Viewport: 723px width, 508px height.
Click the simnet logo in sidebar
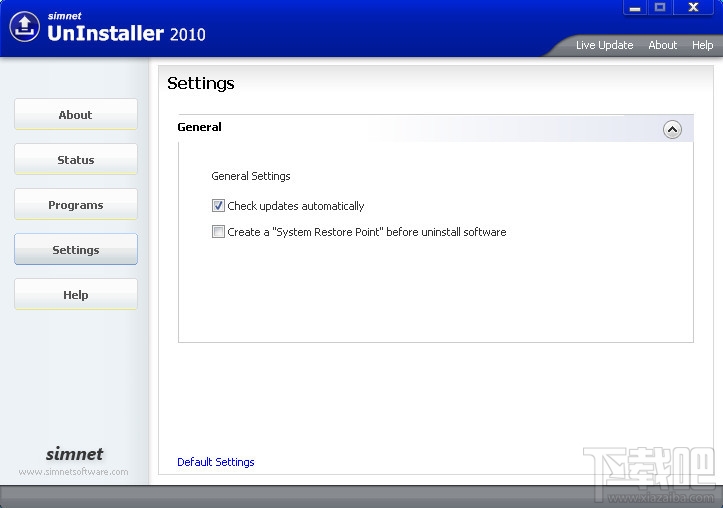[x=74, y=454]
